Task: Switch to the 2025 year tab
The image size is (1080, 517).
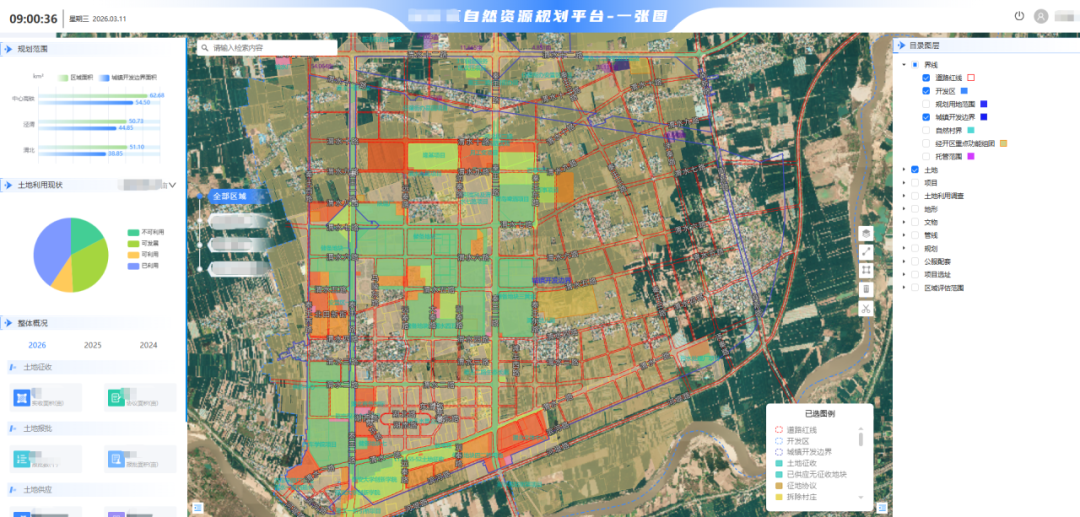Action: [x=92, y=345]
